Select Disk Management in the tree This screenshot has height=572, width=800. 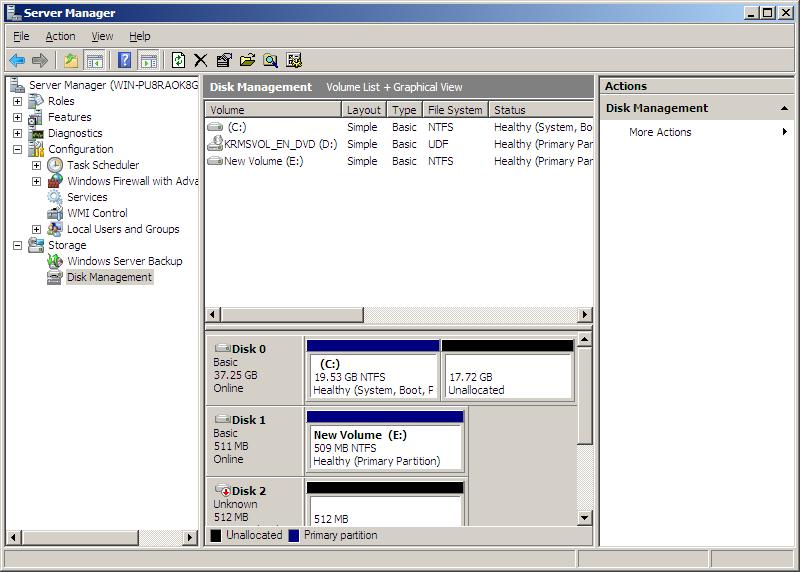coord(109,277)
